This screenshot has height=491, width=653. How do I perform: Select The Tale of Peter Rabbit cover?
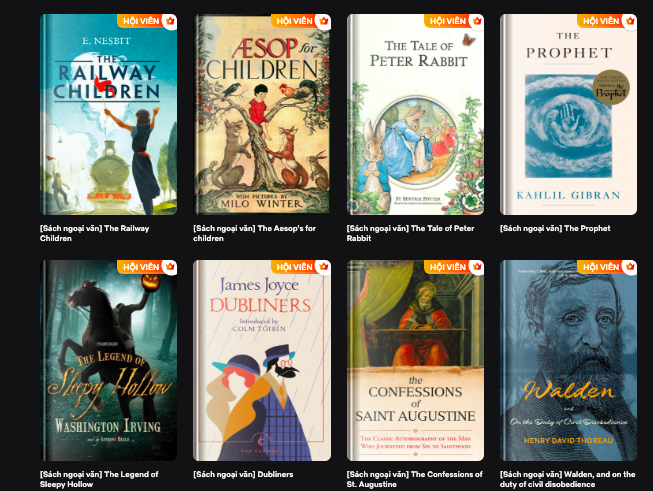(x=415, y=115)
